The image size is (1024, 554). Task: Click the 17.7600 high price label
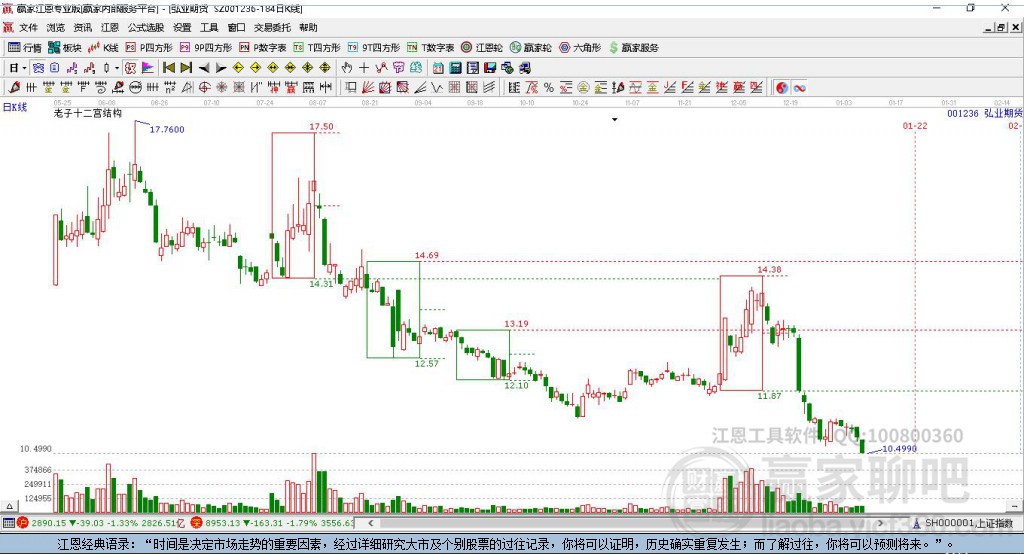coord(167,129)
